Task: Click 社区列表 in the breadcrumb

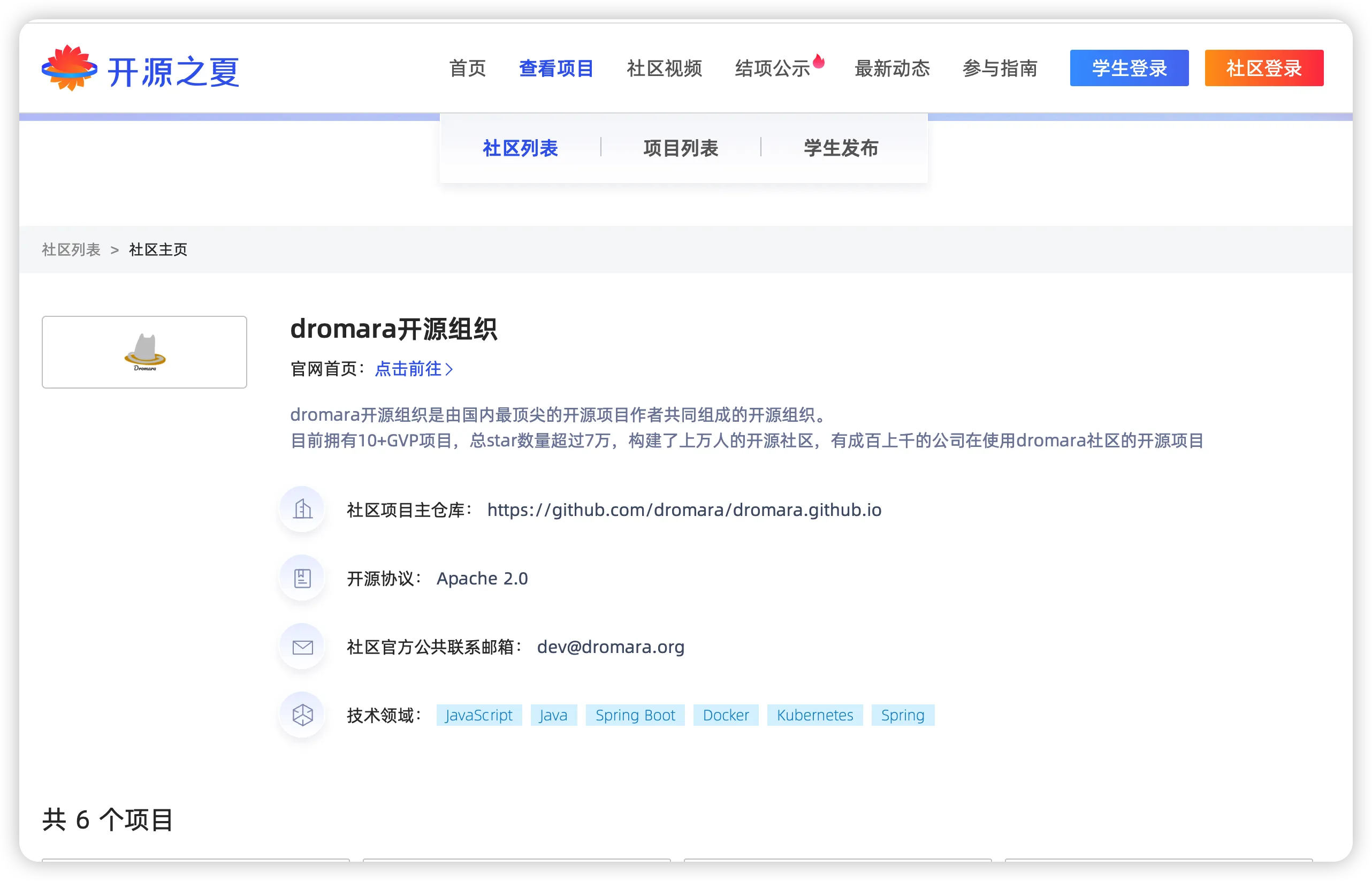Action: (71, 249)
